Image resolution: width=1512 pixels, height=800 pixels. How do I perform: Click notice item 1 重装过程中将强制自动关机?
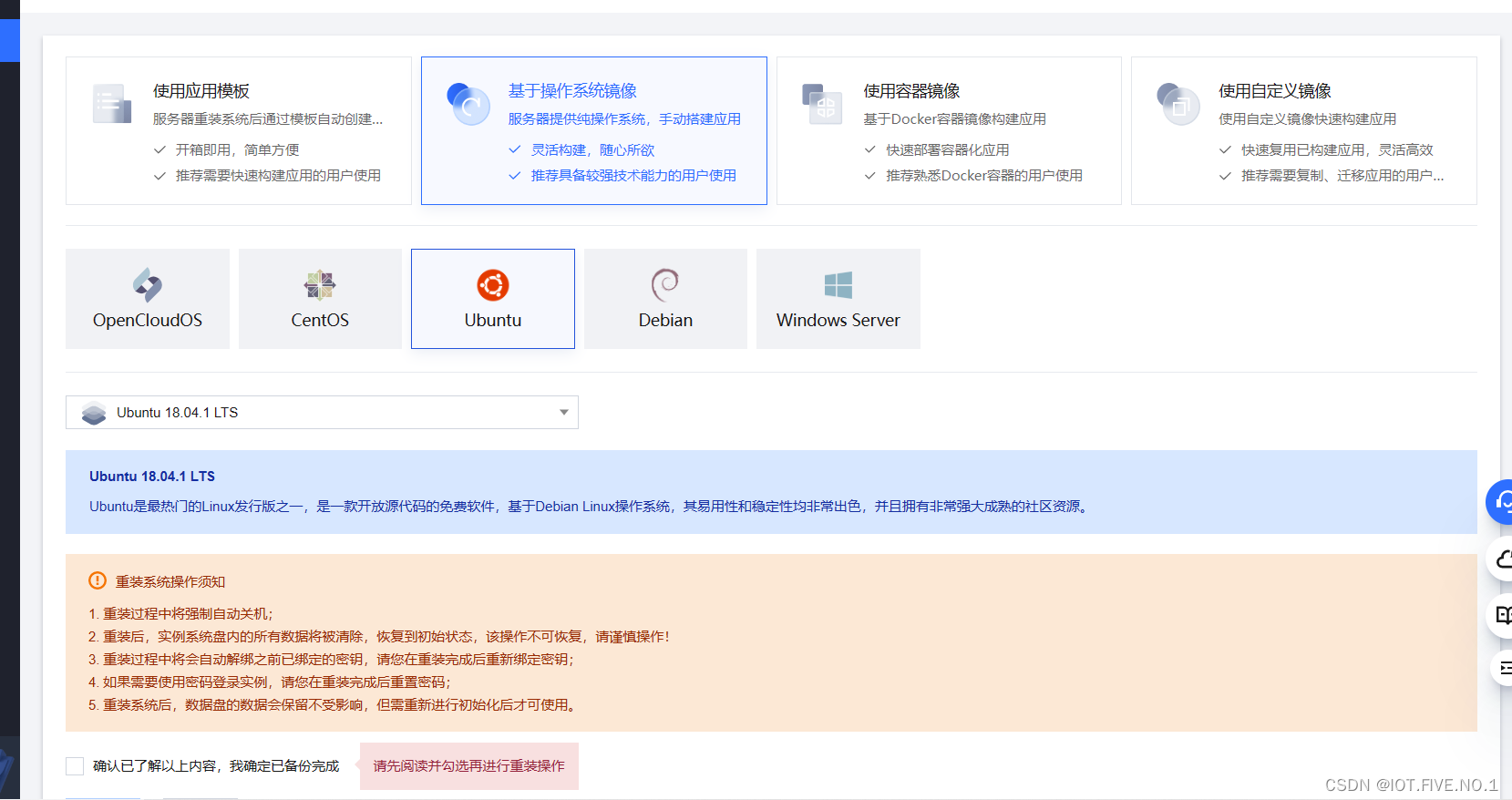click(180, 614)
